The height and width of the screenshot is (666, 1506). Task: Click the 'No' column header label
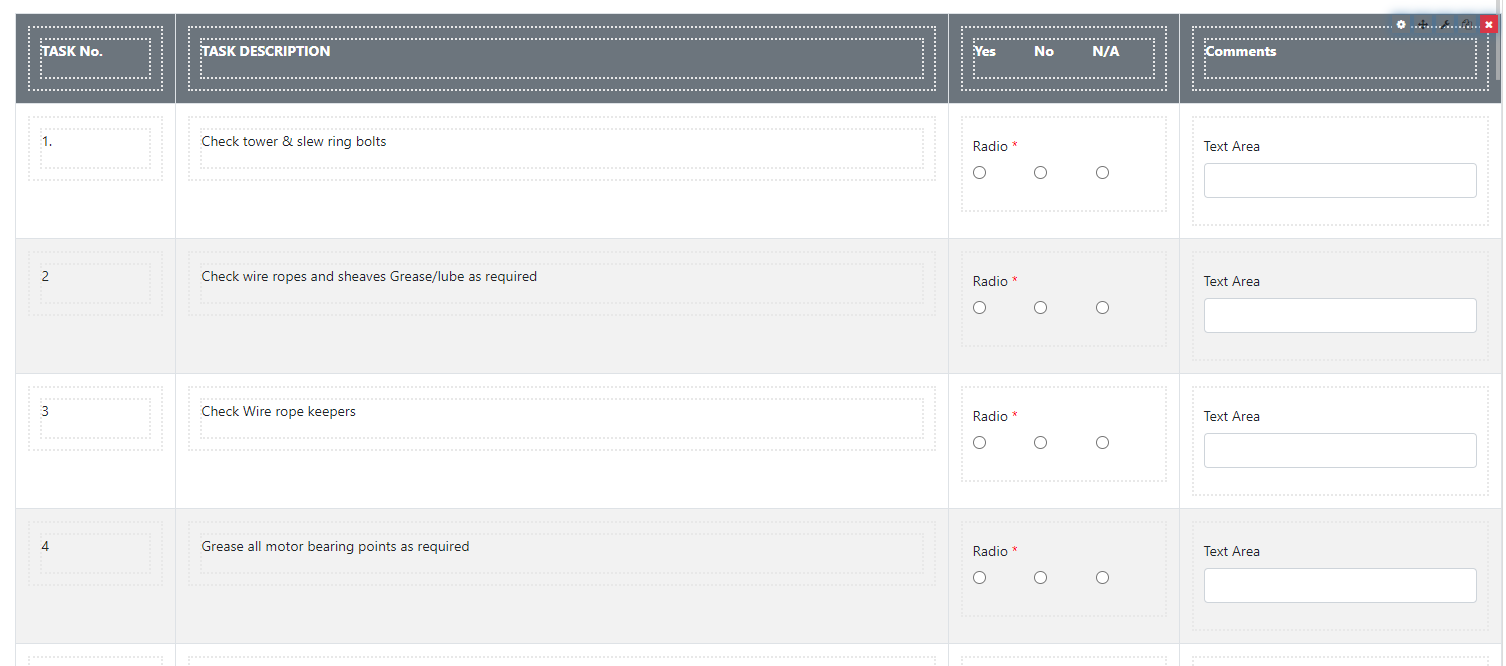click(x=1044, y=51)
